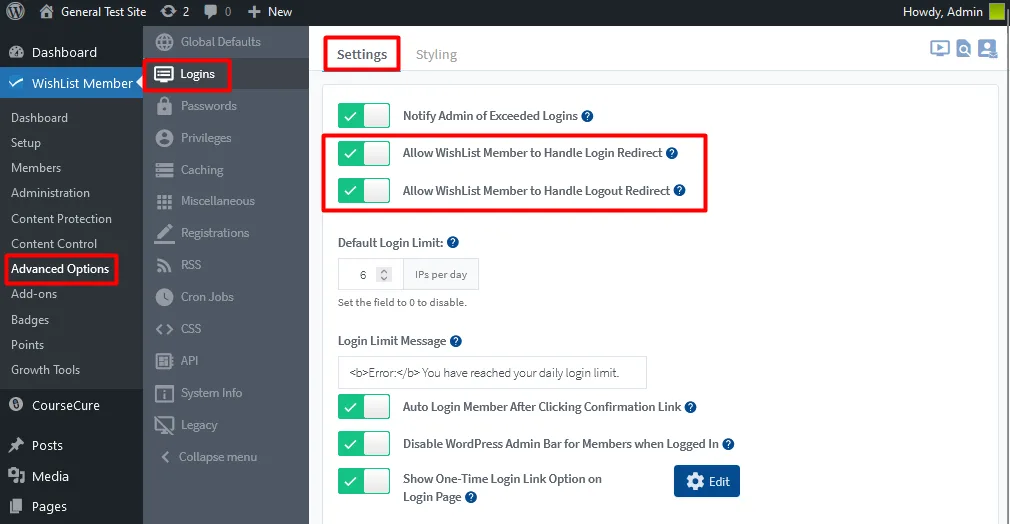The height and width of the screenshot is (524, 1010).
Task: Open the Caching section
Action: click(x=225, y=170)
